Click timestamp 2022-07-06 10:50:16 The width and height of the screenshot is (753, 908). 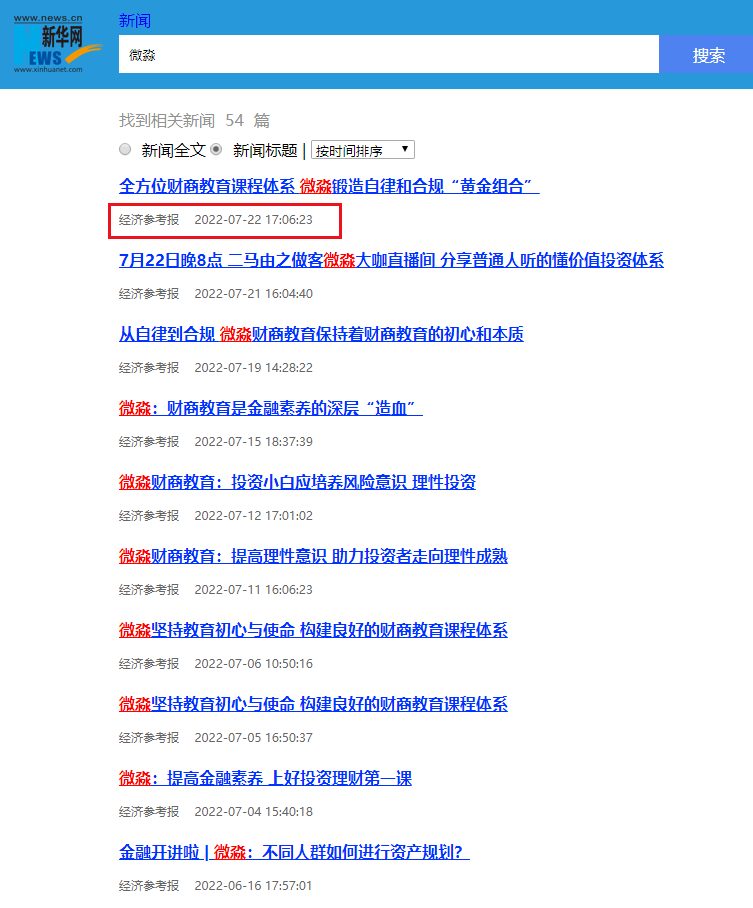coord(253,664)
